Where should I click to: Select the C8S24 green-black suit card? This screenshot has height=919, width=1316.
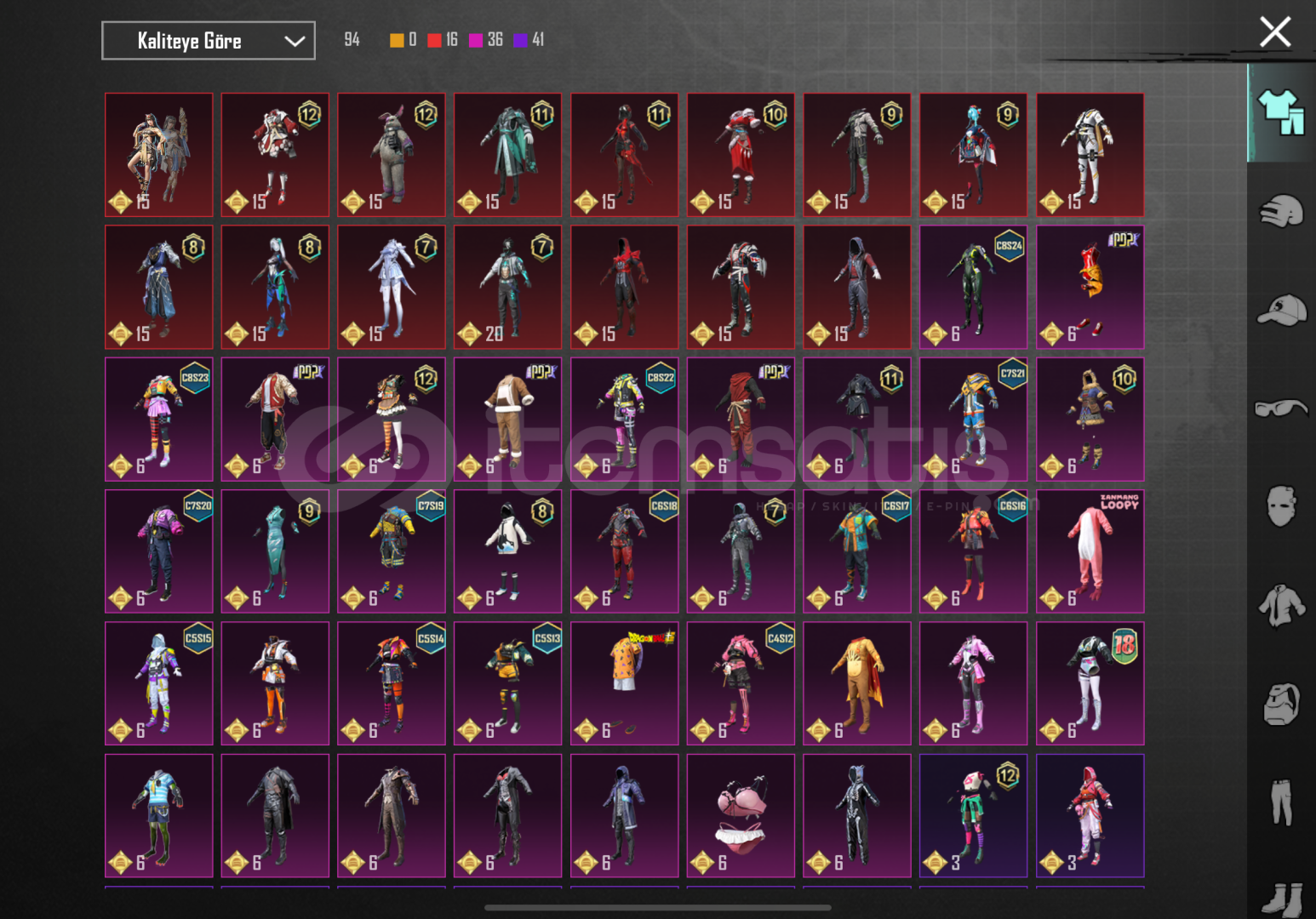point(974,288)
